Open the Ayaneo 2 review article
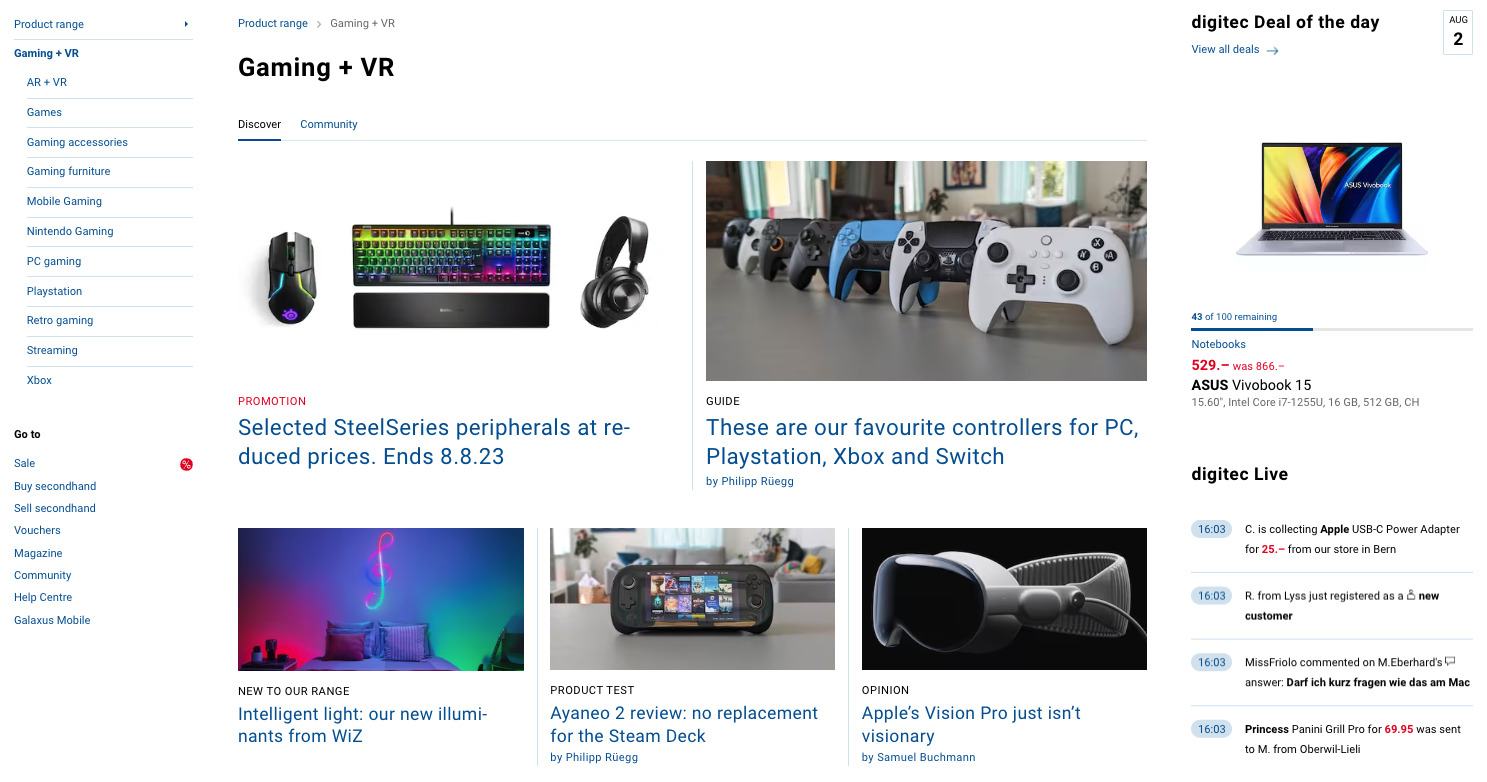1487x782 pixels. tap(684, 725)
